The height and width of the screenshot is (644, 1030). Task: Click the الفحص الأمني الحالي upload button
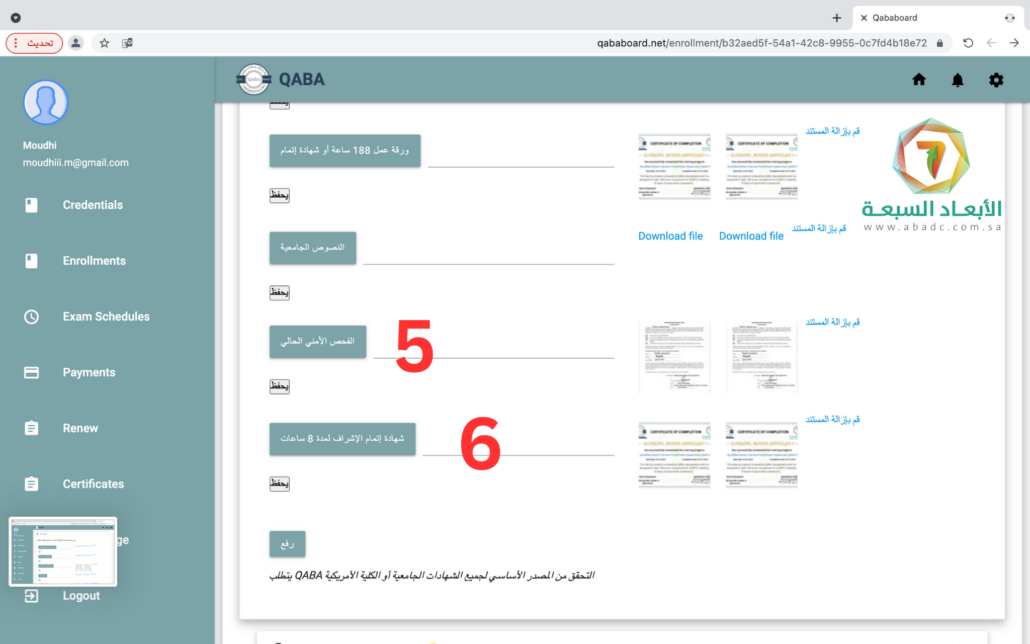(x=318, y=341)
